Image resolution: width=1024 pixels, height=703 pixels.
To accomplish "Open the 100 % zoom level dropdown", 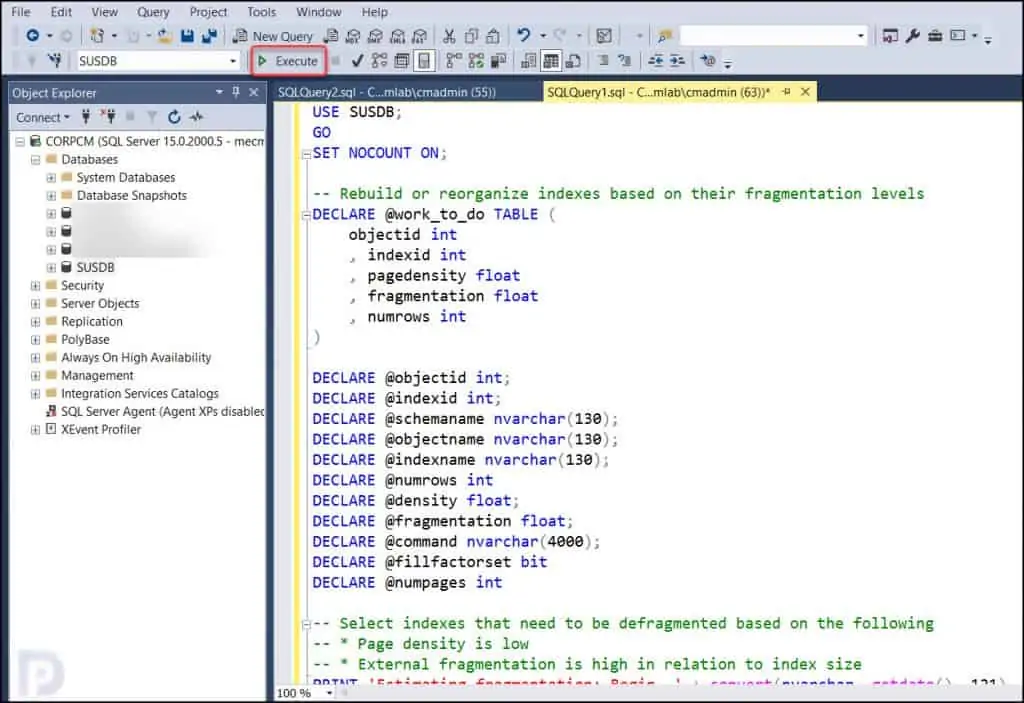I will coord(330,693).
